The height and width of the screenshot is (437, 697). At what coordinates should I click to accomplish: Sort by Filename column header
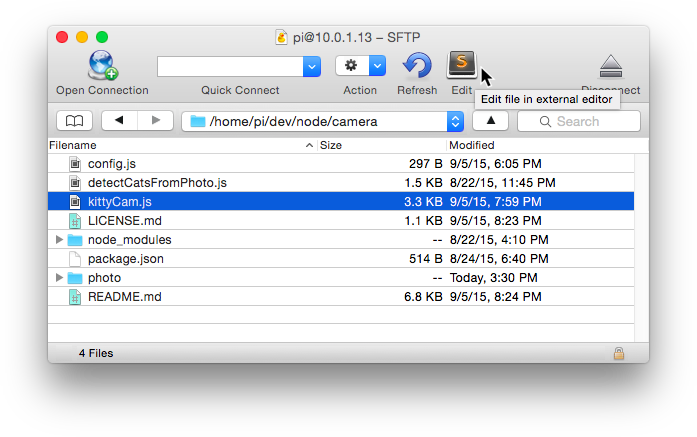[180, 145]
